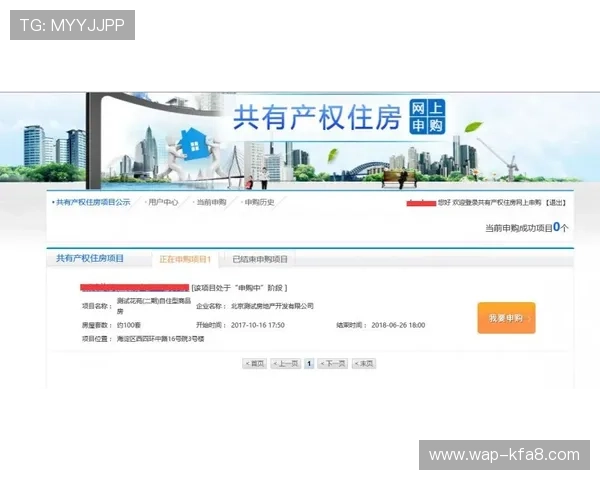Image resolution: width=600 pixels, height=480 pixels.
Task: Click project name 测试花苑(二期)自住型商品房
Action: click(x=154, y=306)
